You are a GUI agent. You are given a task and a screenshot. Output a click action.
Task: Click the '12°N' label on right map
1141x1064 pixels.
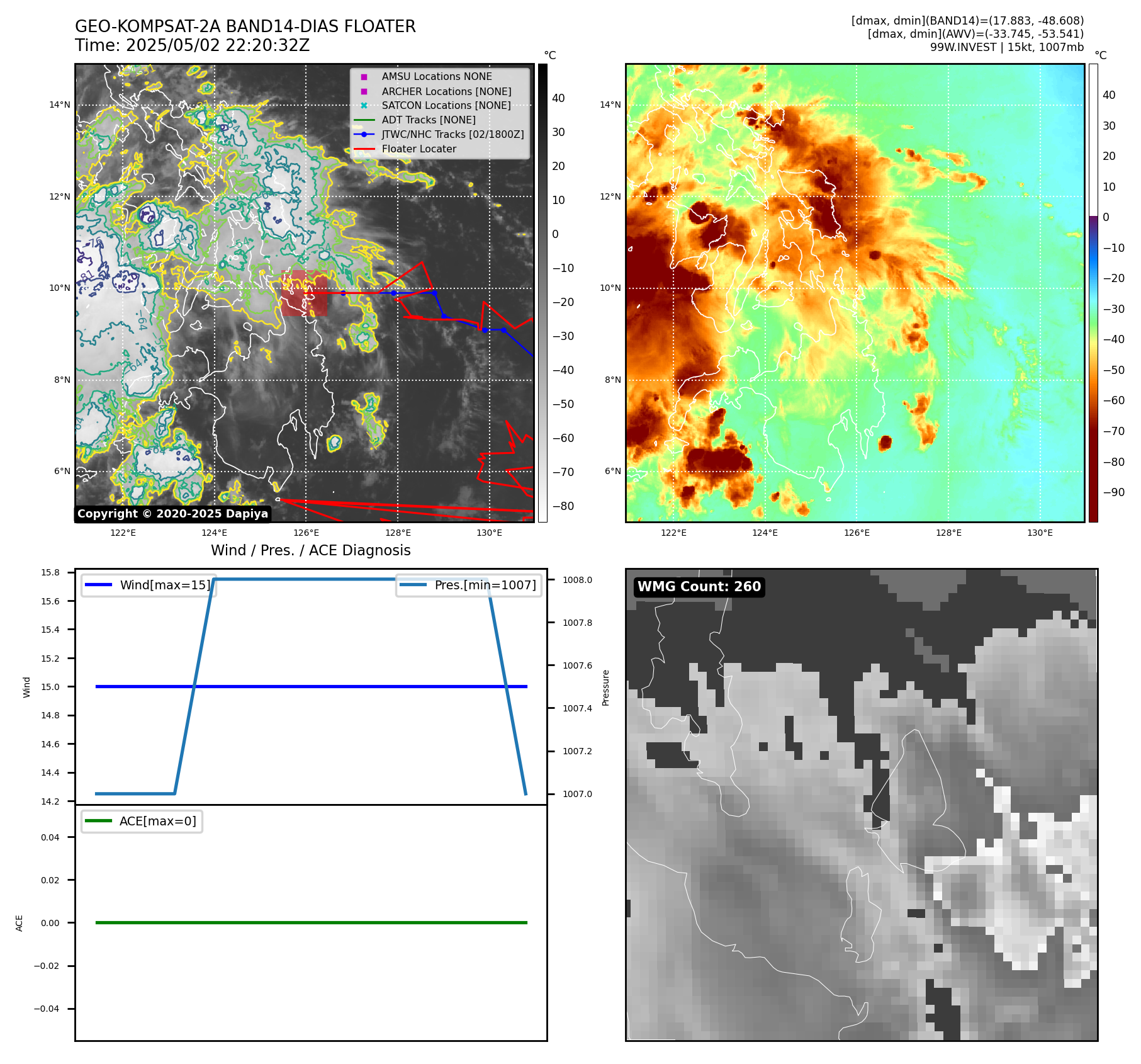610,196
